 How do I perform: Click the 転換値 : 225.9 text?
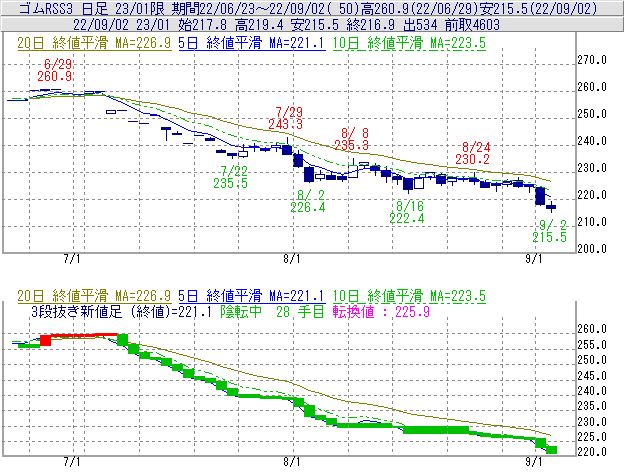[381, 311]
